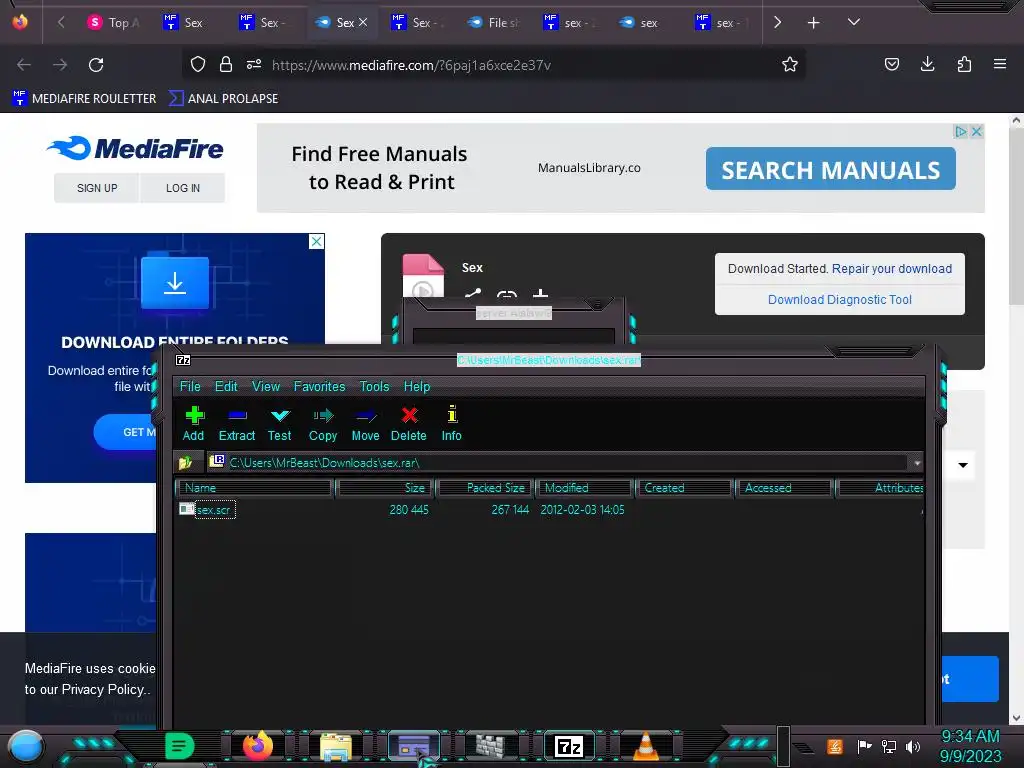This screenshot has height=768, width=1024.
Task: Open a new Firefox tab
Action: click(813, 23)
